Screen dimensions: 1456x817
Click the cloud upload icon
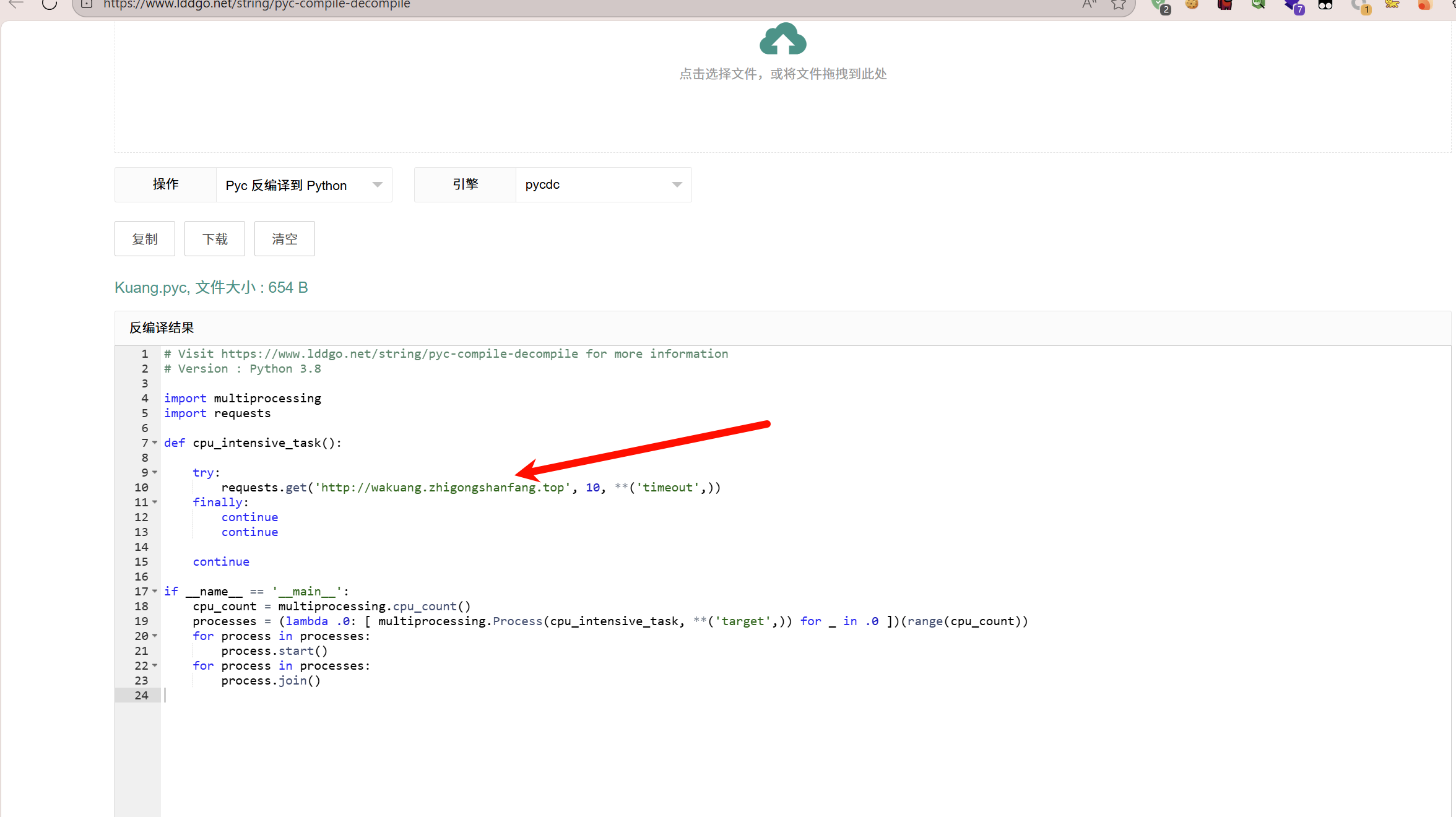[x=782, y=40]
